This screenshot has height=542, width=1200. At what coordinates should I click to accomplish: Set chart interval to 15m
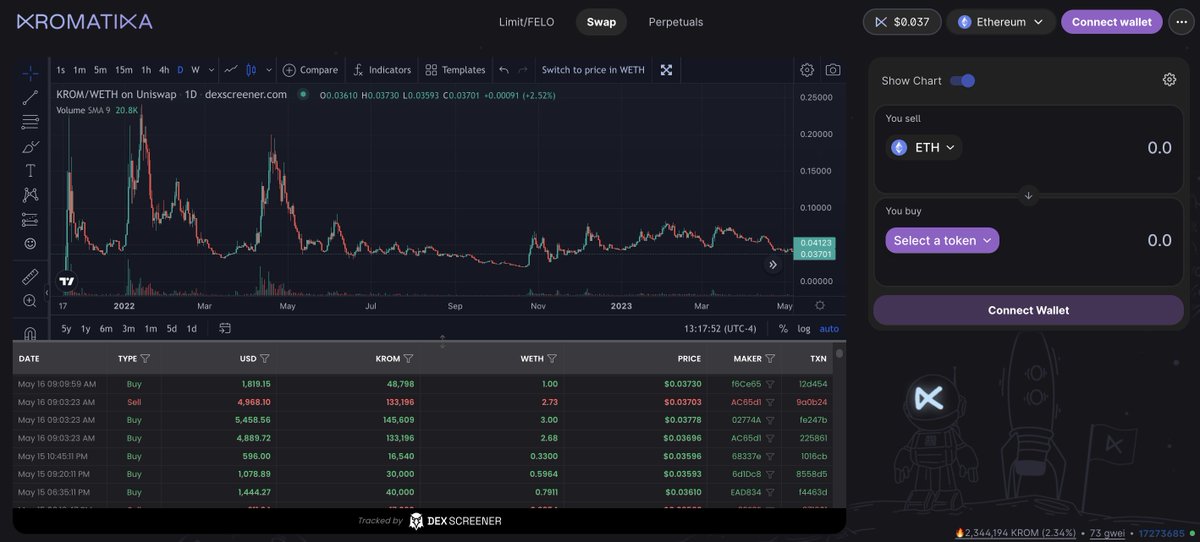(x=124, y=70)
